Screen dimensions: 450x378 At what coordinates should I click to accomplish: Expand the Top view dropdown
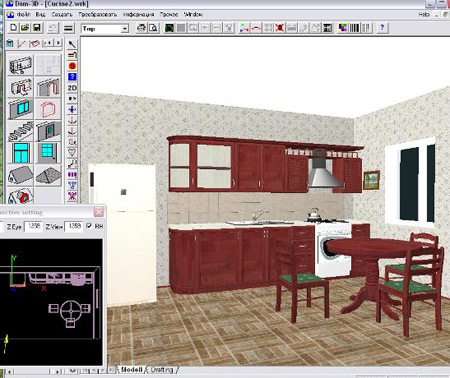[125, 29]
